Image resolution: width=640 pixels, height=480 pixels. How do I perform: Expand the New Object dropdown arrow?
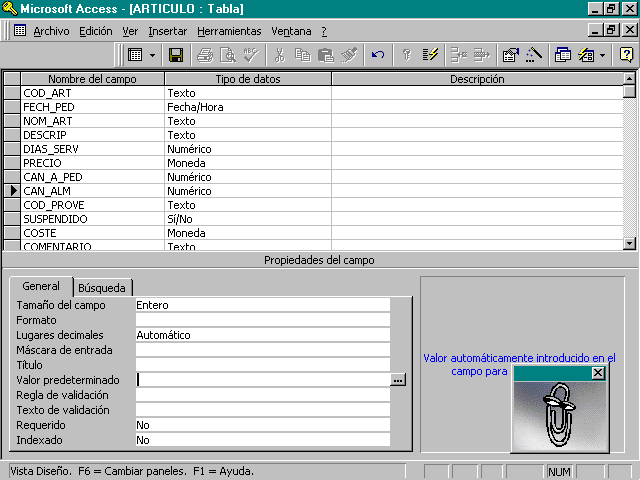pyautogui.click(x=603, y=55)
